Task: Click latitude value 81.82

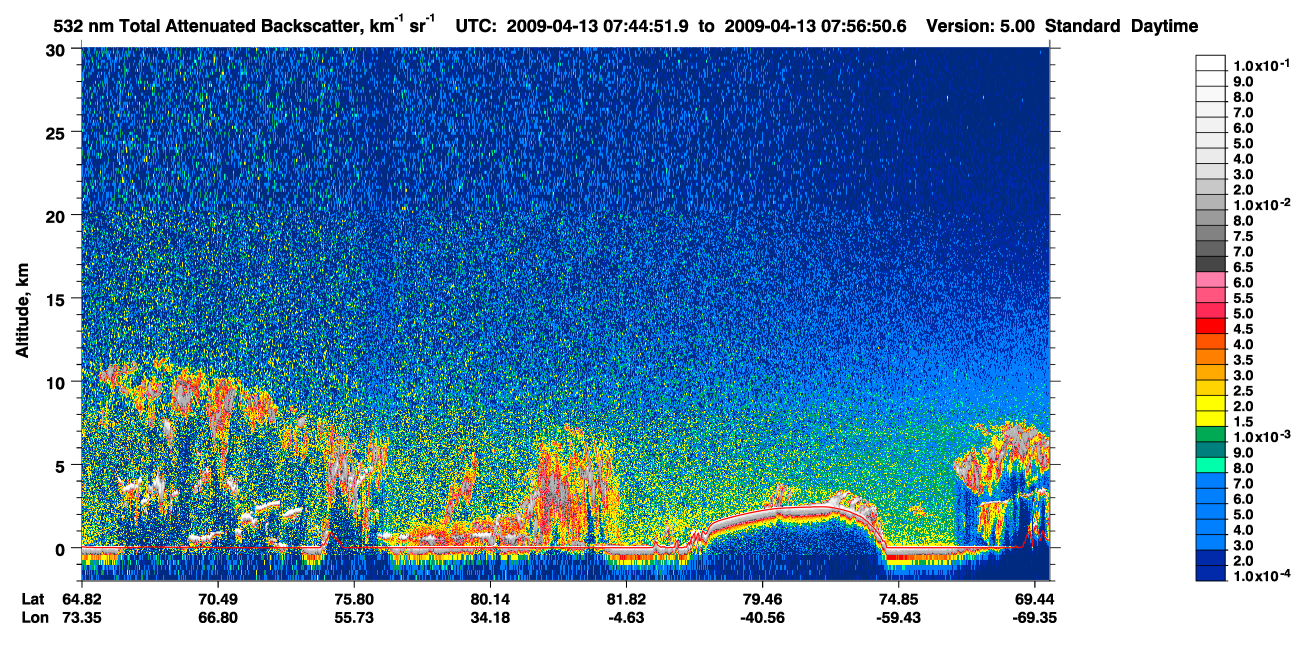Action: click(x=625, y=598)
